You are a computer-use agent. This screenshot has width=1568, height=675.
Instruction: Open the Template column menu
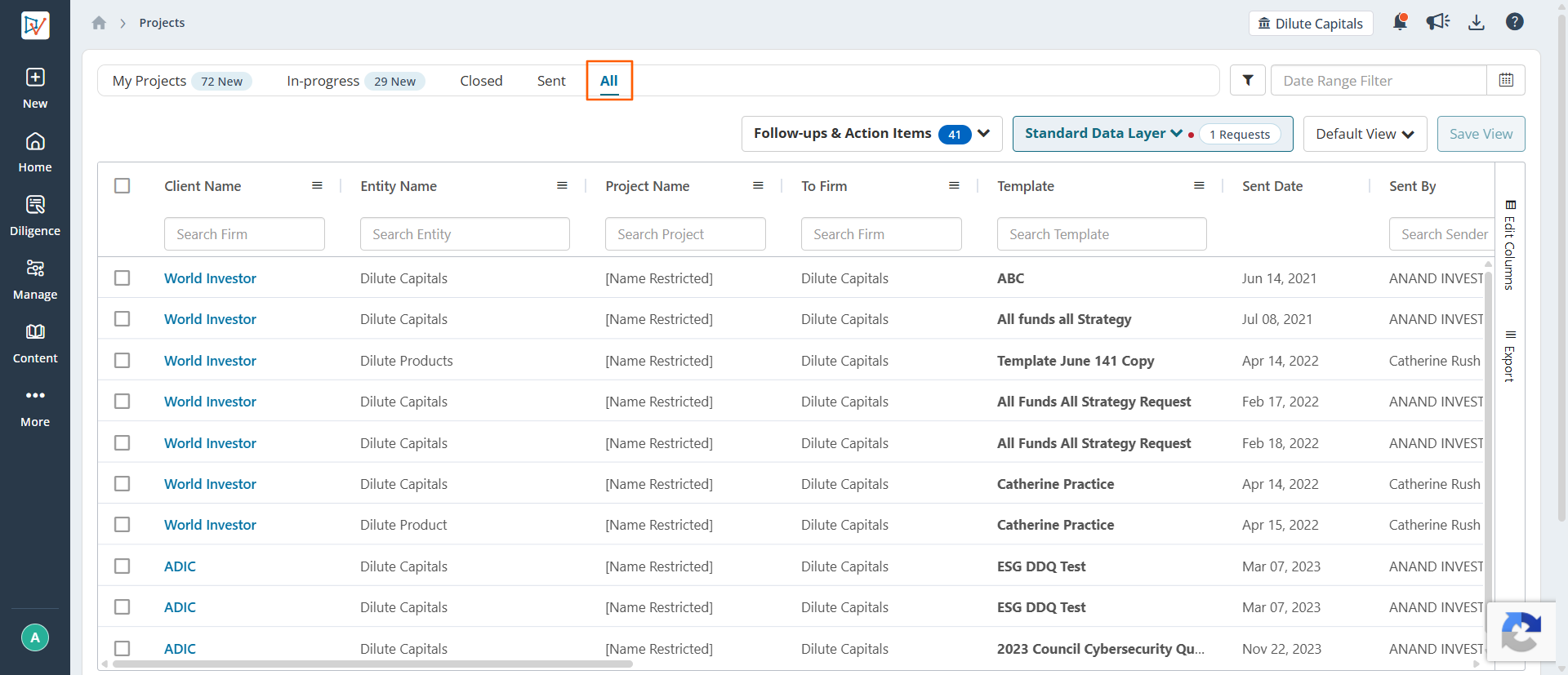point(1199,186)
